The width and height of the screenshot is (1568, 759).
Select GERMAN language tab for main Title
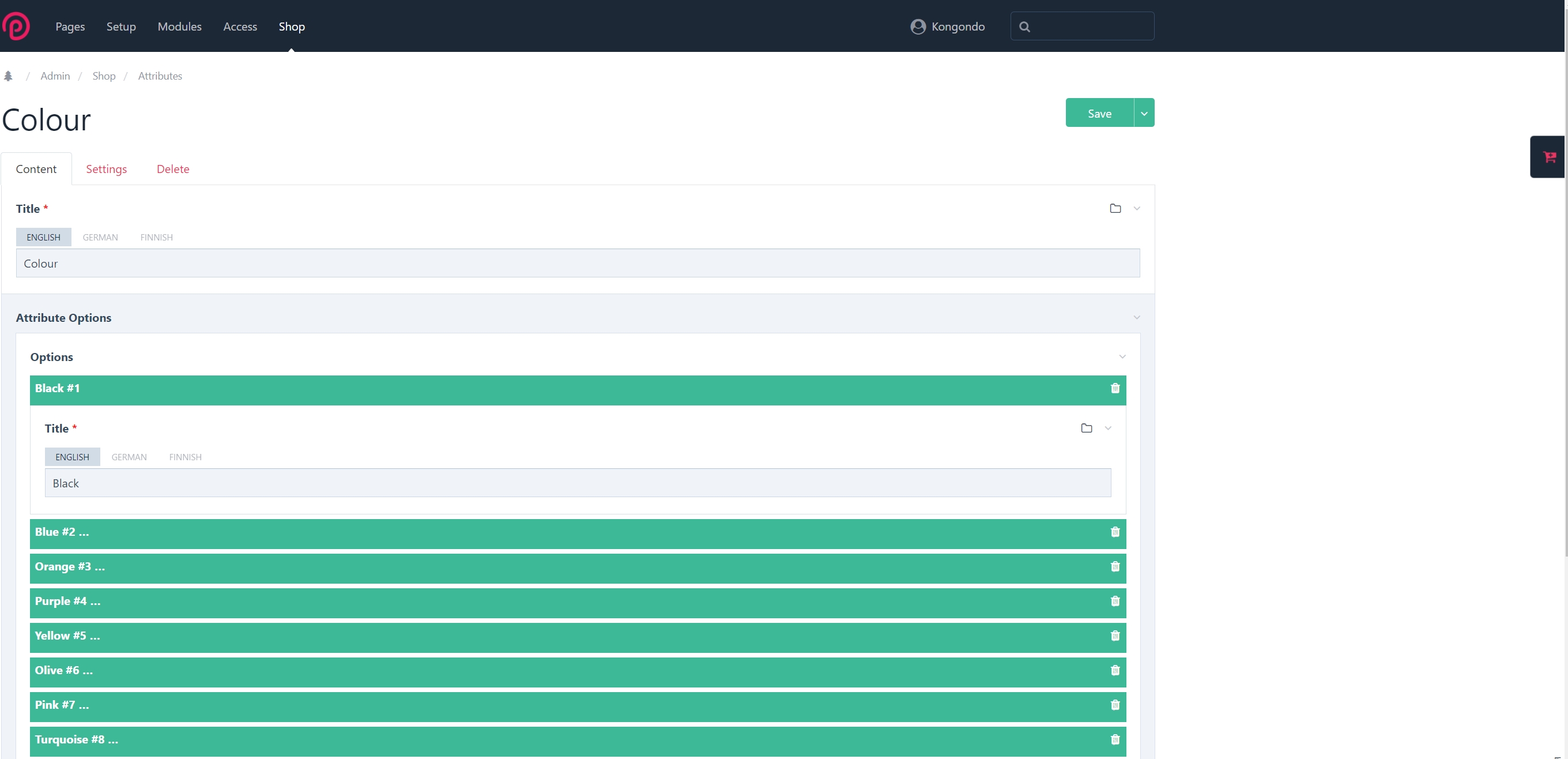[100, 237]
